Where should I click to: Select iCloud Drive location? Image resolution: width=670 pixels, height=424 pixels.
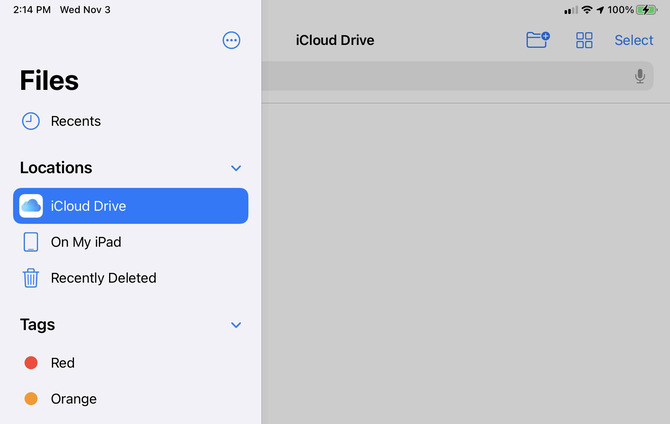pyautogui.click(x=131, y=206)
